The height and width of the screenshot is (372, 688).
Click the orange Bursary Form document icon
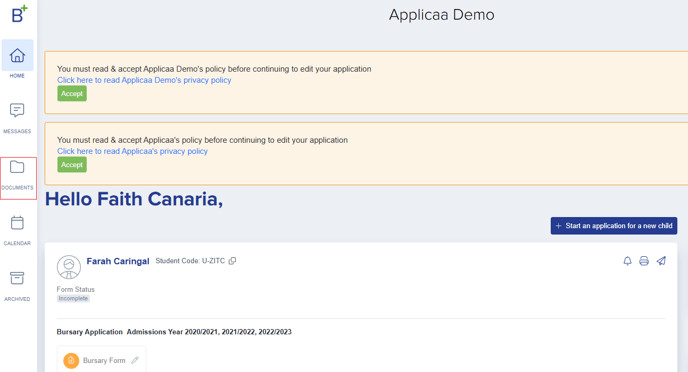(x=71, y=361)
